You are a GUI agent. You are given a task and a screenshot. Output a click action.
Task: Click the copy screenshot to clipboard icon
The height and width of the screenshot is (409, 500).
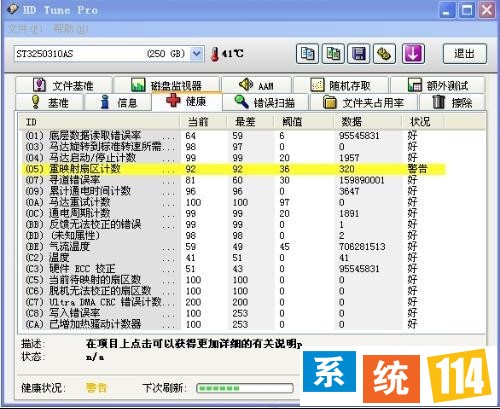[x=333, y=54]
